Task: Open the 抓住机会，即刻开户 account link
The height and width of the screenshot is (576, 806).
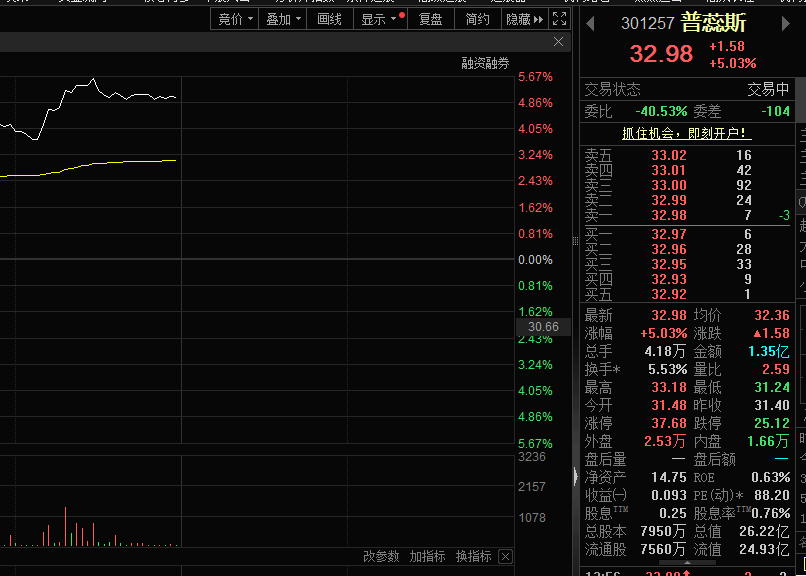Action: (x=687, y=134)
